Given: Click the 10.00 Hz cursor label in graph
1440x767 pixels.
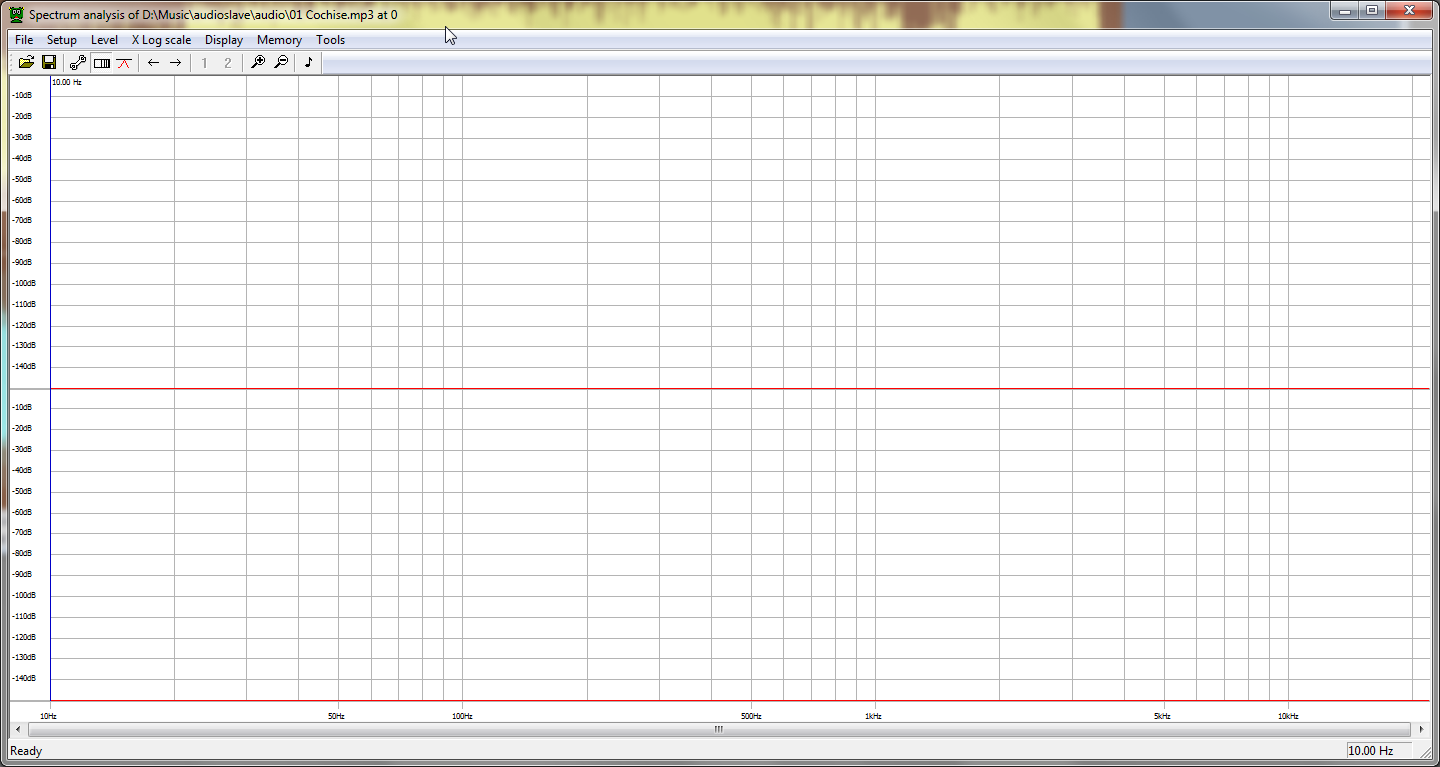Looking at the screenshot, I should tap(66, 82).
